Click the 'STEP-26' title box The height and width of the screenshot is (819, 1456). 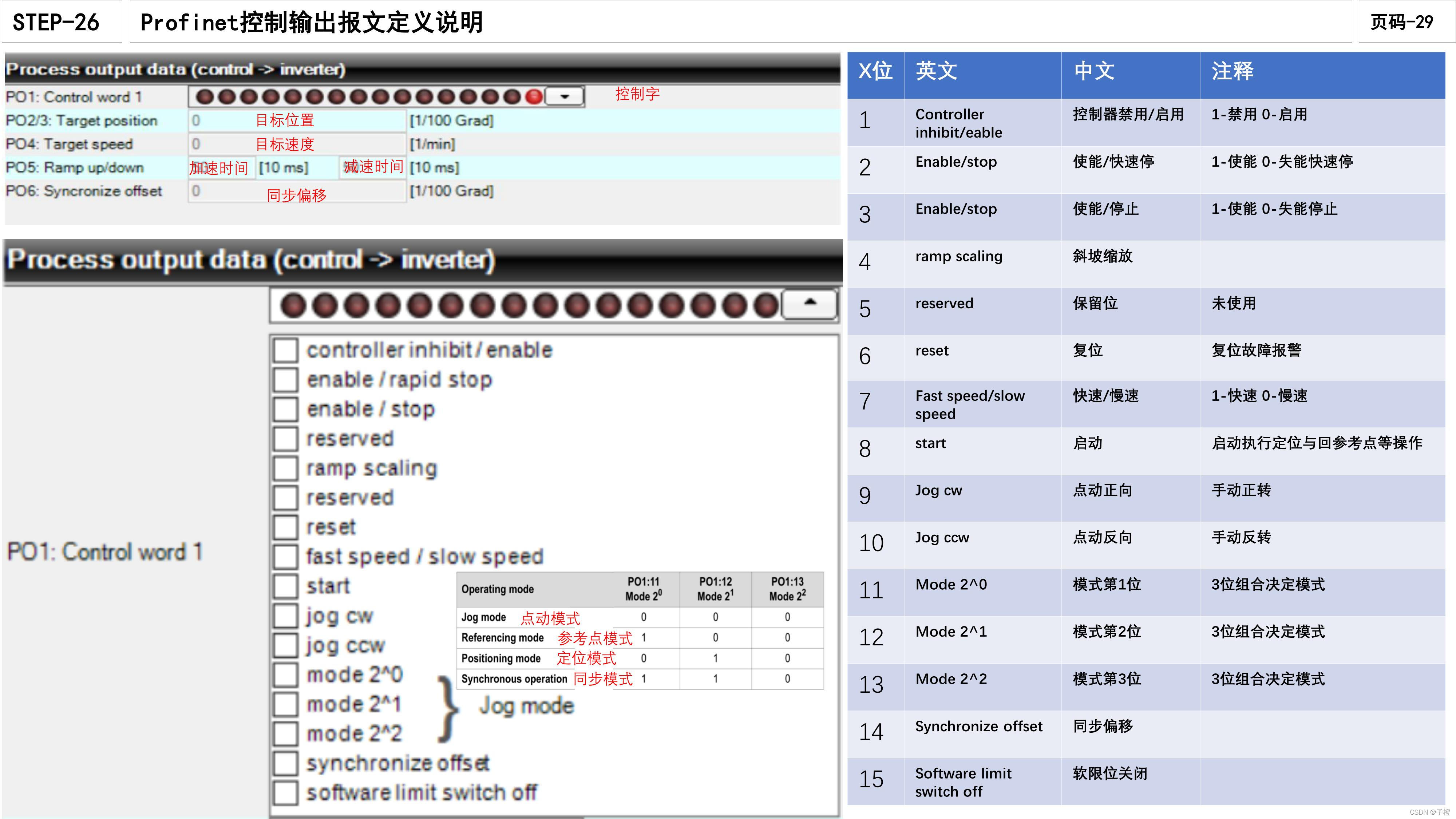click(62, 22)
